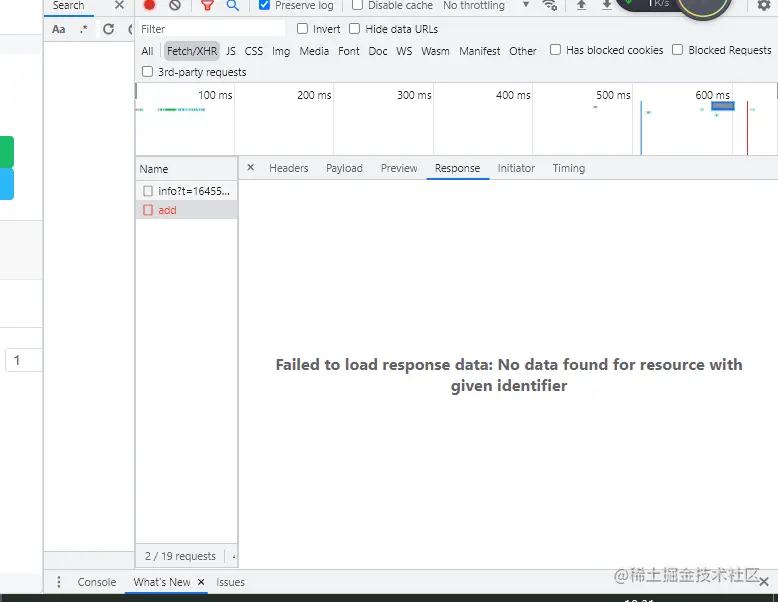The image size is (778, 602).
Task: Close the bottom drawer
Action: [764, 581]
